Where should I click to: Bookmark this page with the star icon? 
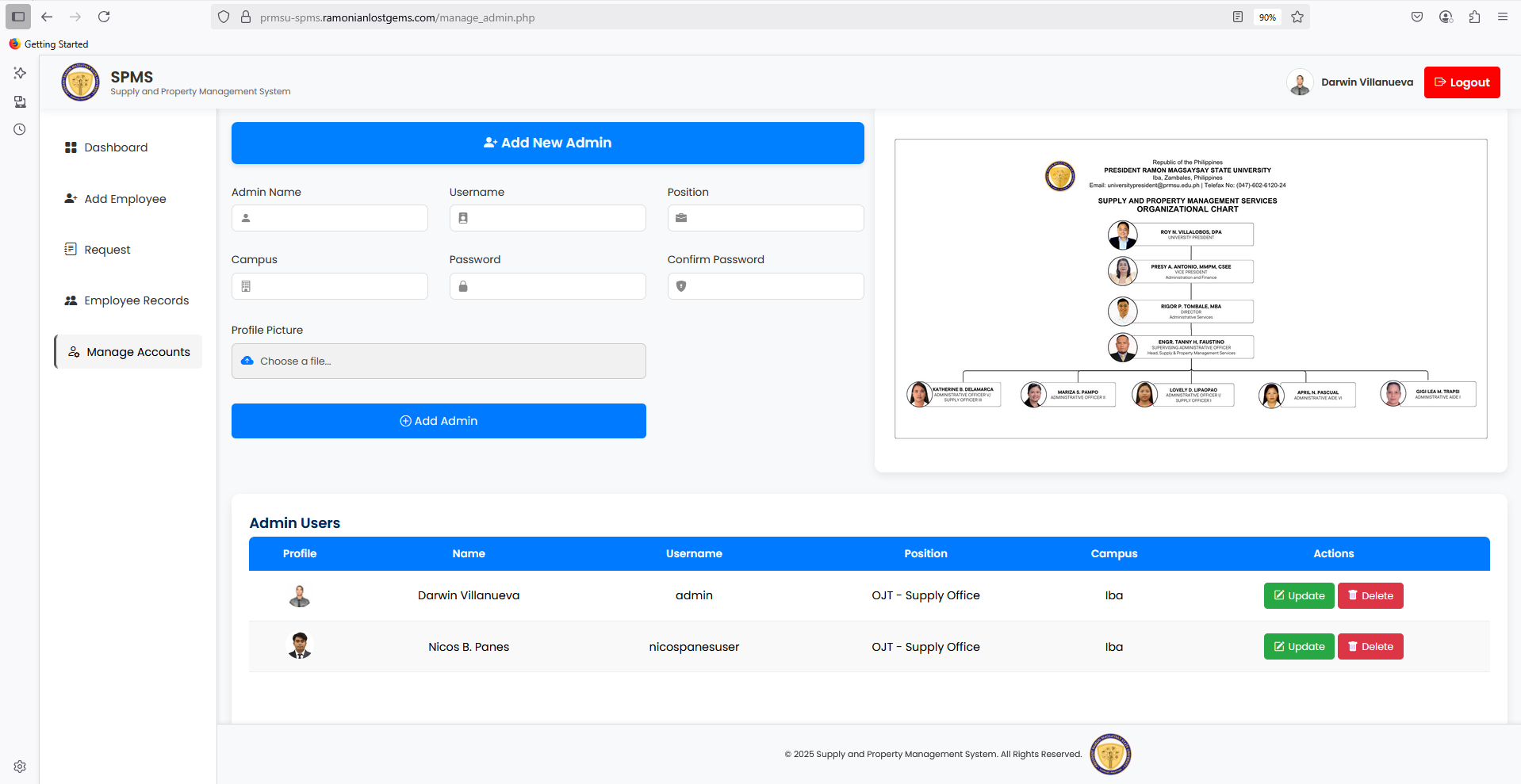pyautogui.click(x=1297, y=17)
